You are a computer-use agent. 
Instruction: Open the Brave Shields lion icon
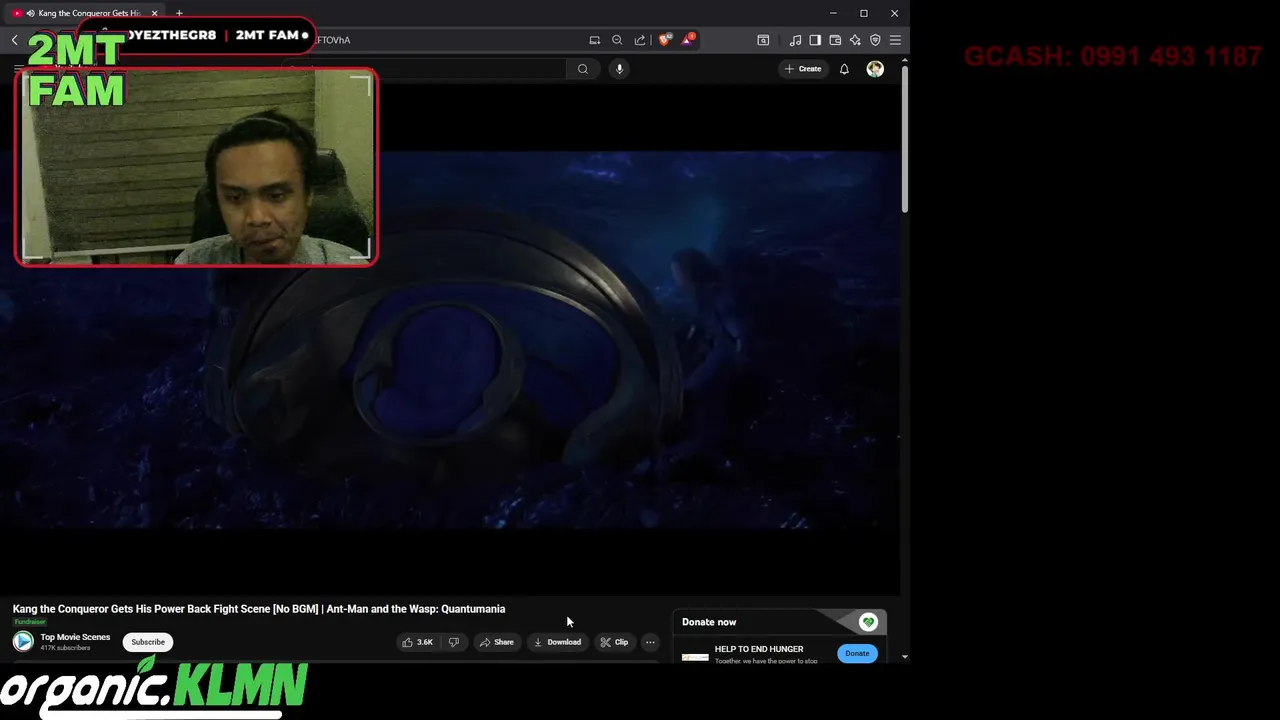[x=665, y=40]
